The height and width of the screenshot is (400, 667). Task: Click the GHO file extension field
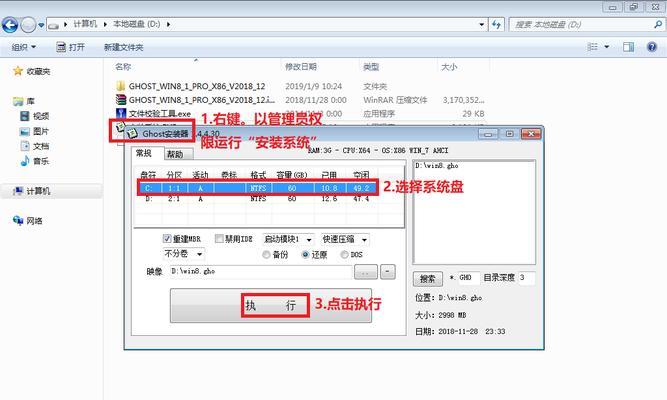point(469,277)
